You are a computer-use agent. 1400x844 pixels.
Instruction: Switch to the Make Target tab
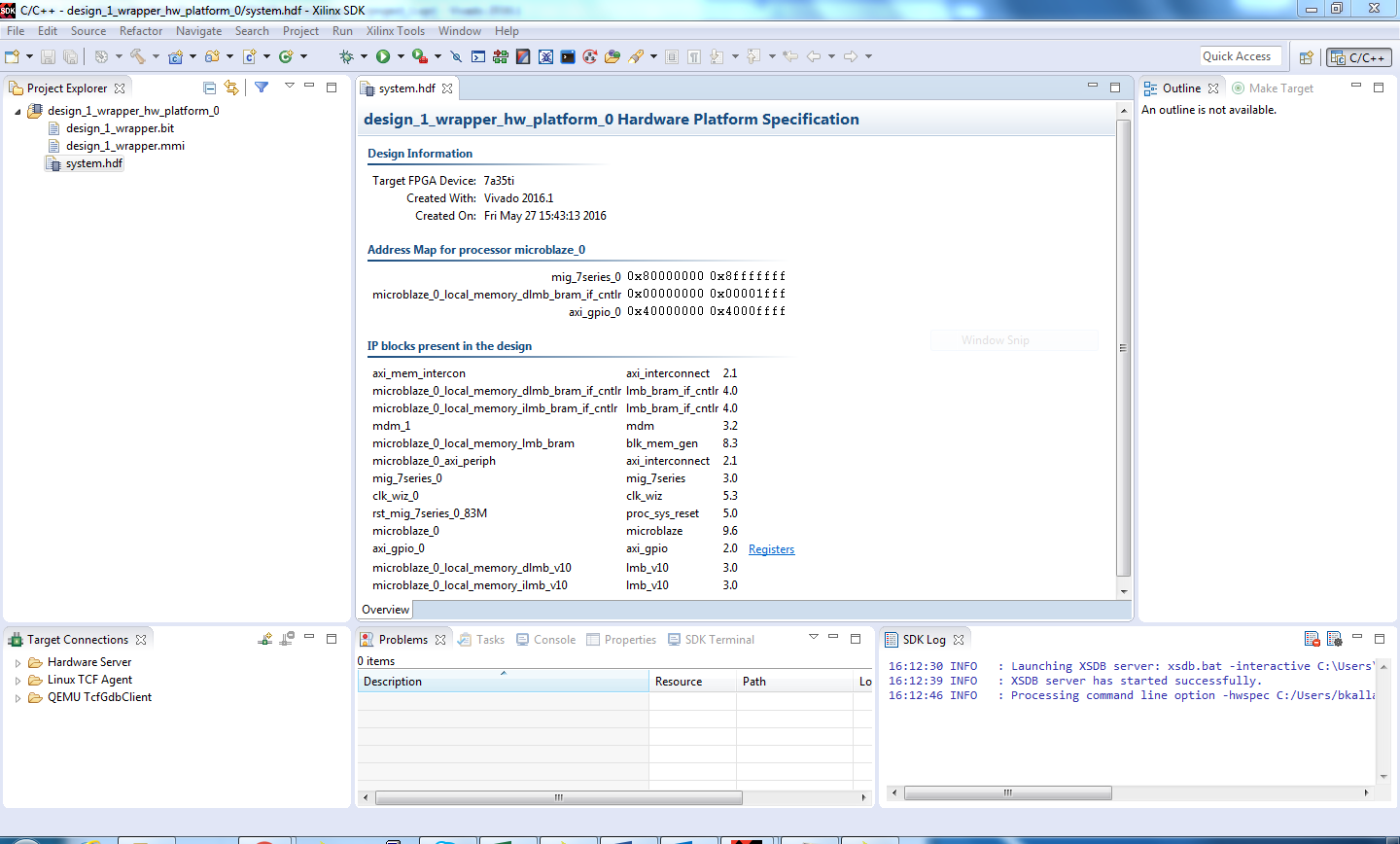[1273, 88]
